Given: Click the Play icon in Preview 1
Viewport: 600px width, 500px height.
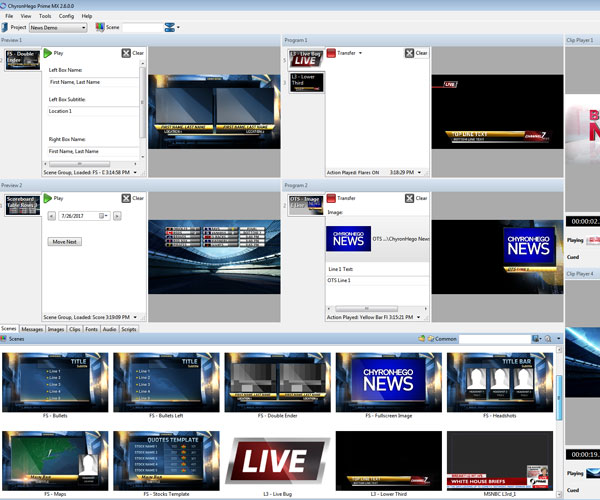Looking at the screenshot, I should point(47,53).
